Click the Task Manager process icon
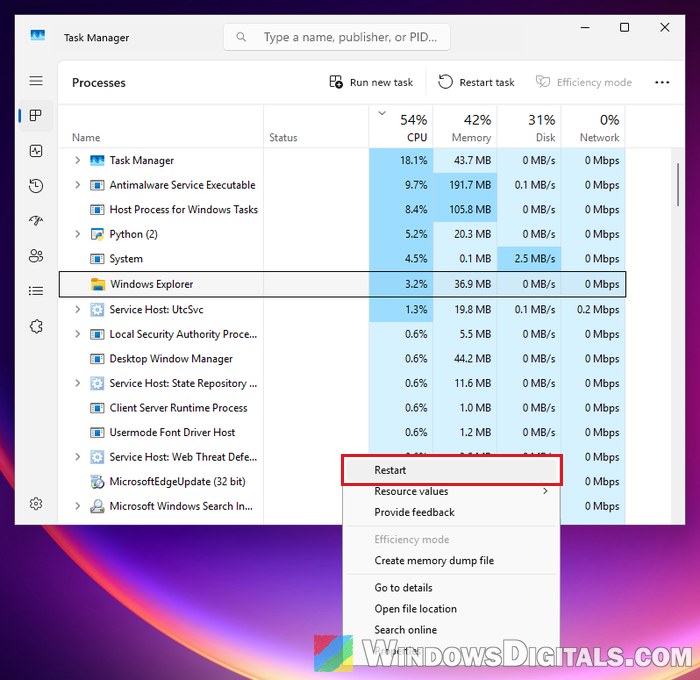This screenshot has width=700, height=680. point(97,160)
